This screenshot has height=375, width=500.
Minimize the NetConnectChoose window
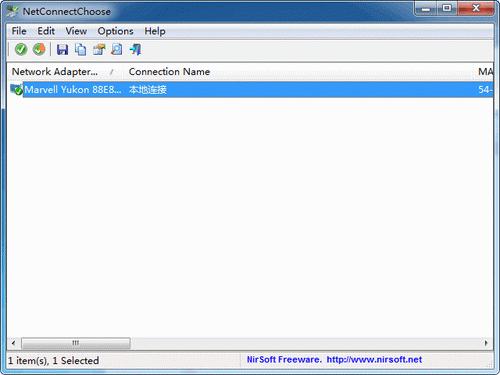(x=426, y=8)
